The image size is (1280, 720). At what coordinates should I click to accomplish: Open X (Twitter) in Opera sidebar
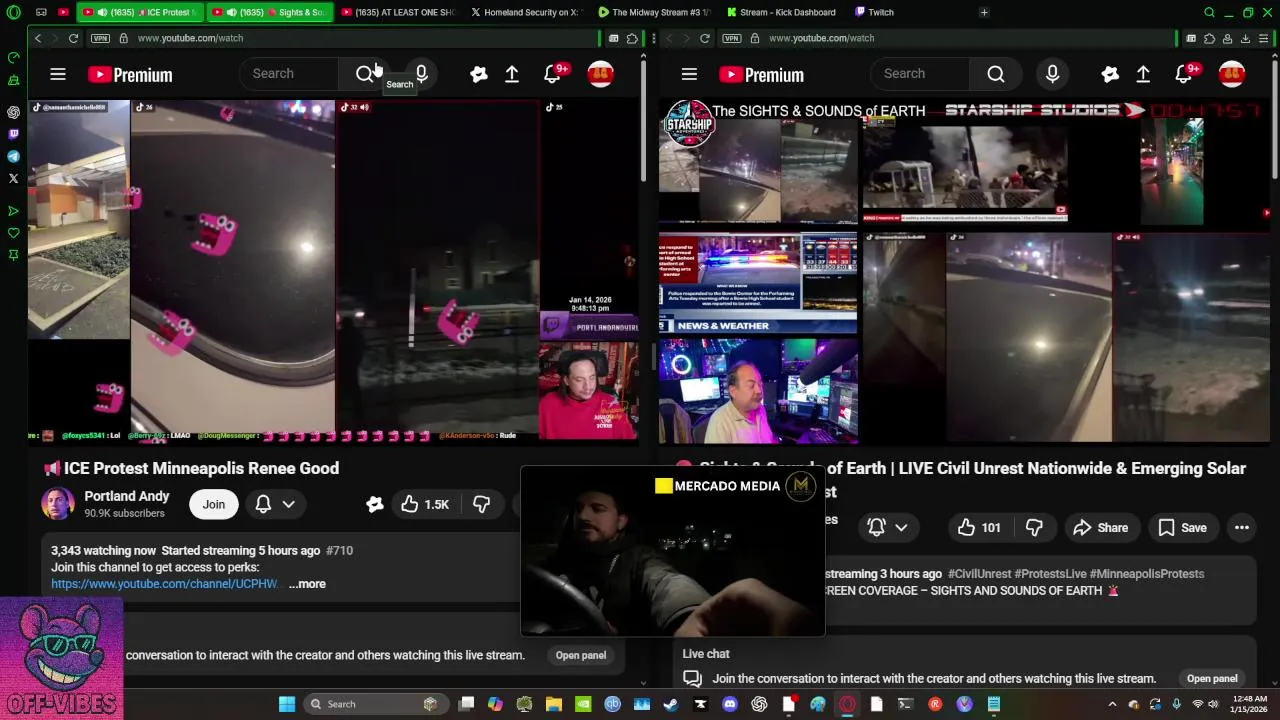(x=13, y=178)
